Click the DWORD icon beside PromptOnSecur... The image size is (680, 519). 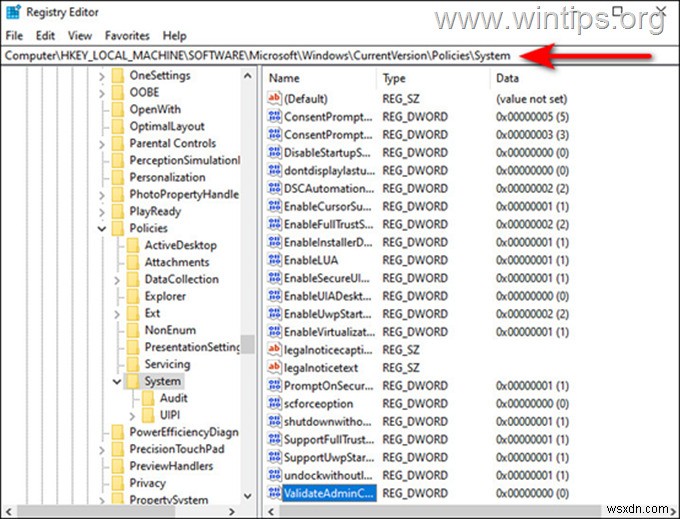(x=274, y=385)
